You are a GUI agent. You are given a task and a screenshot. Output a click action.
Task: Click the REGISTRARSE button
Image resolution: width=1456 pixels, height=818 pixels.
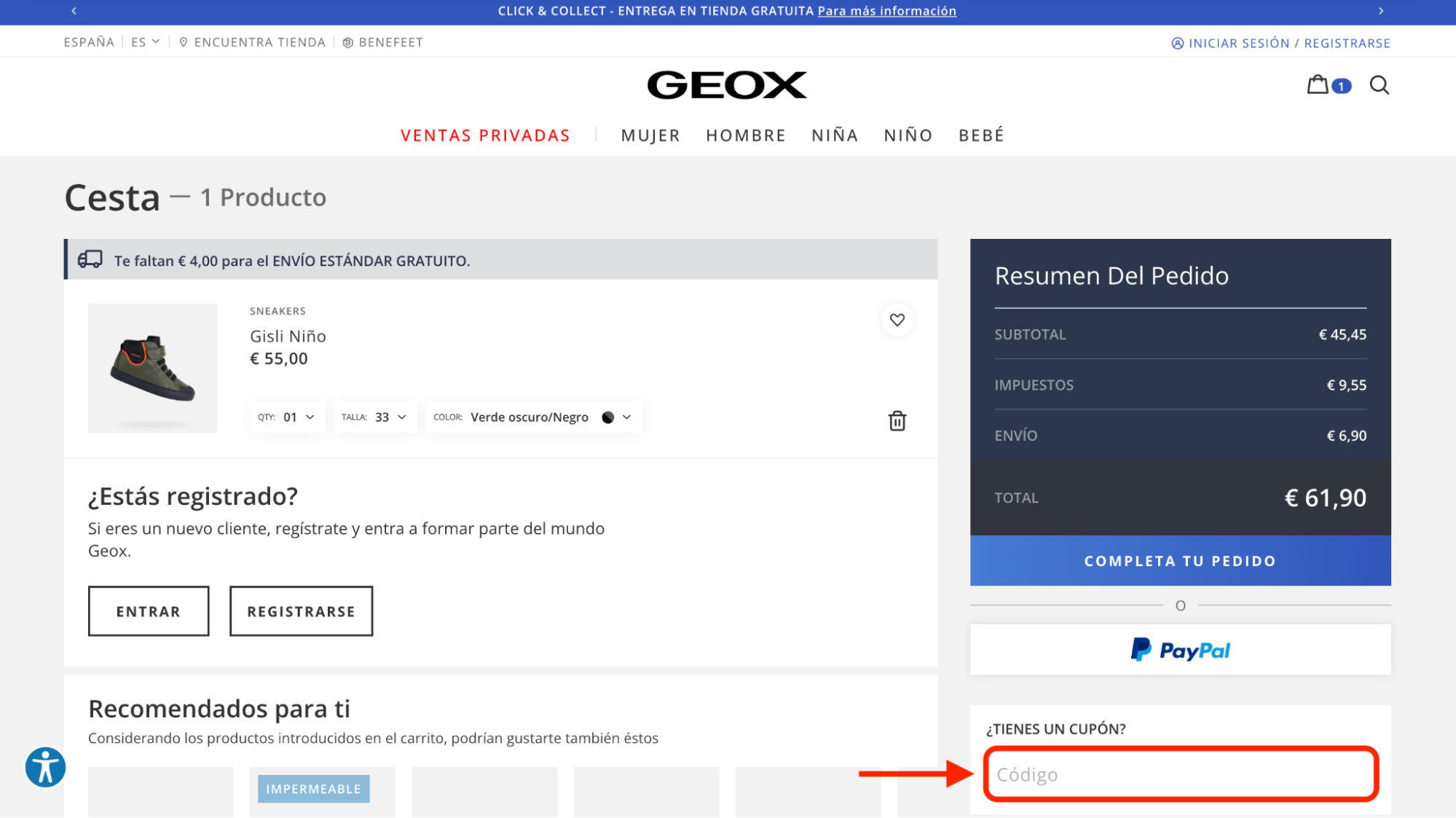click(301, 611)
